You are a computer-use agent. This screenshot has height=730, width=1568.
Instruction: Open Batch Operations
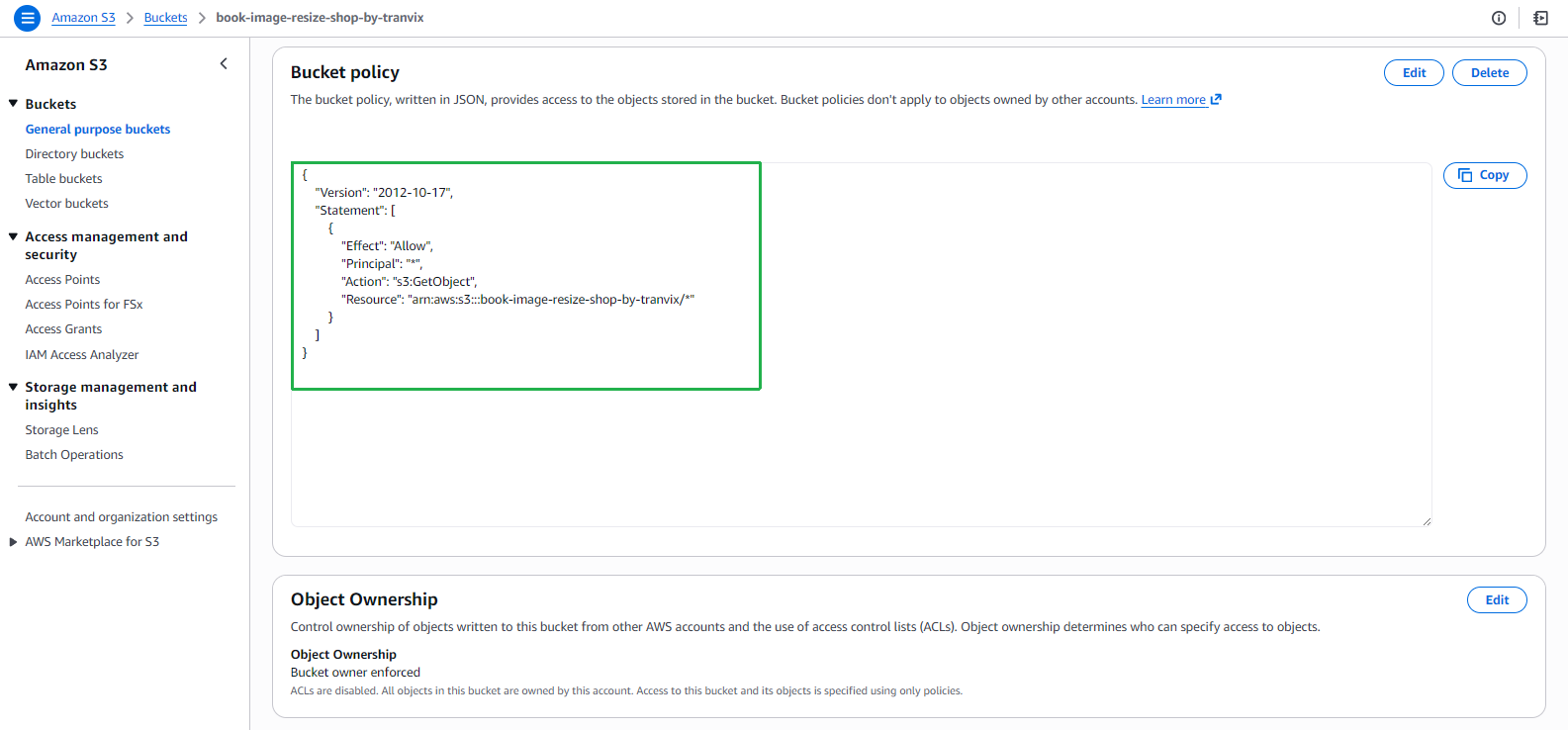(x=74, y=455)
